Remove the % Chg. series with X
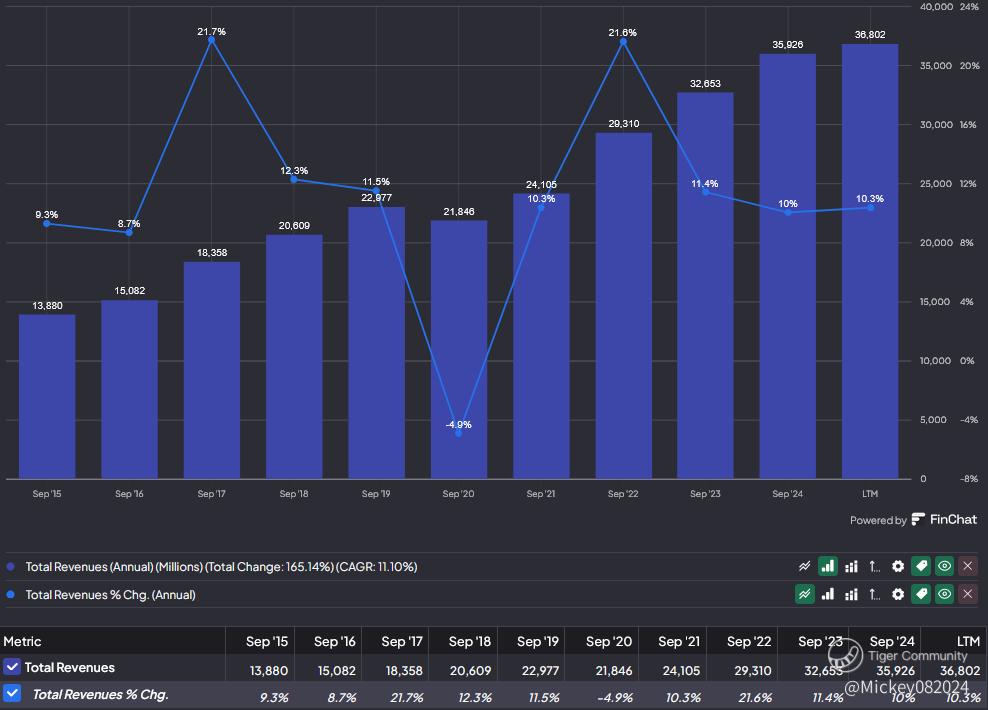The height and width of the screenshot is (710, 988). 967,594
